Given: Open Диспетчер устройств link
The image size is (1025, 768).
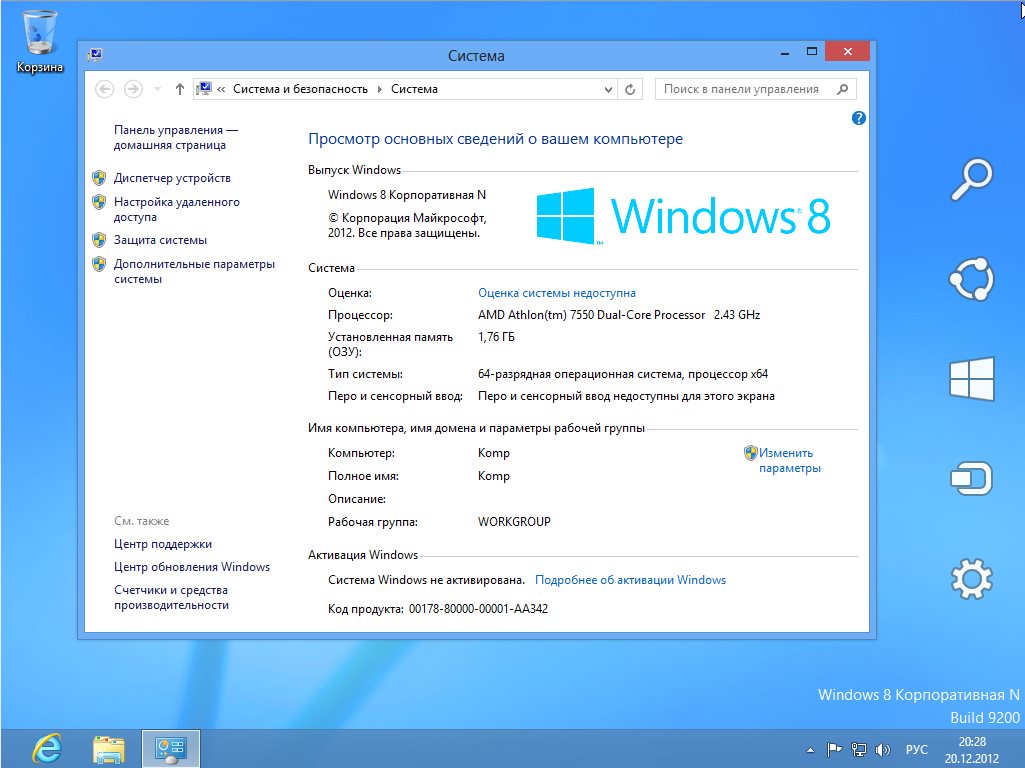Looking at the screenshot, I should point(172,178).
